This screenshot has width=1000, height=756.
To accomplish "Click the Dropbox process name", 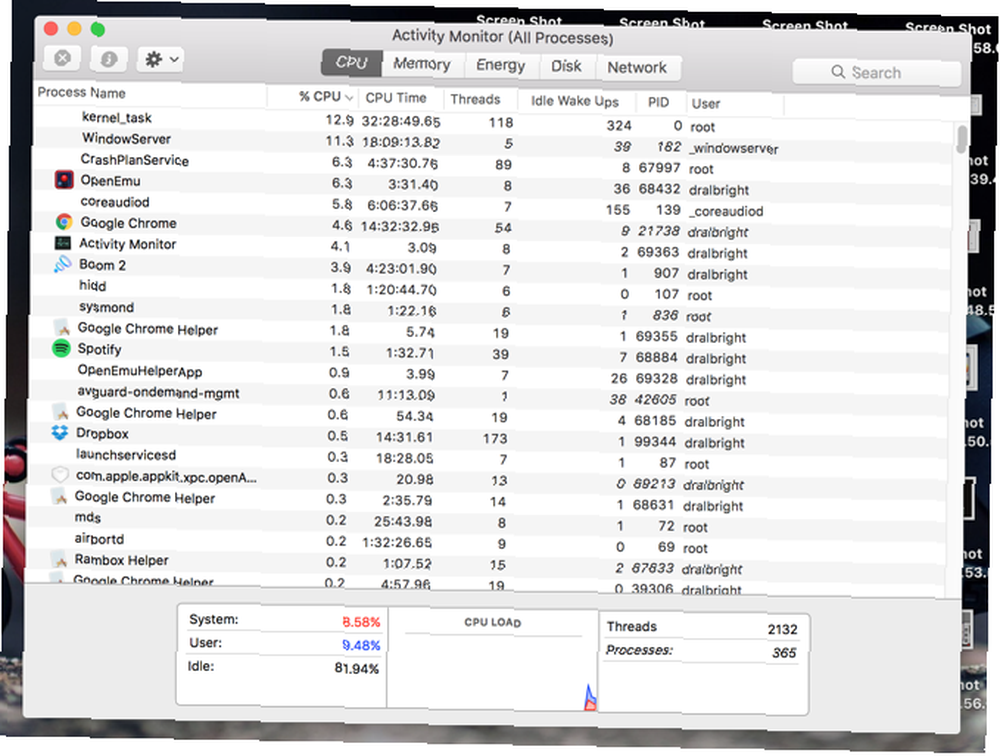I will click(102, 433).
